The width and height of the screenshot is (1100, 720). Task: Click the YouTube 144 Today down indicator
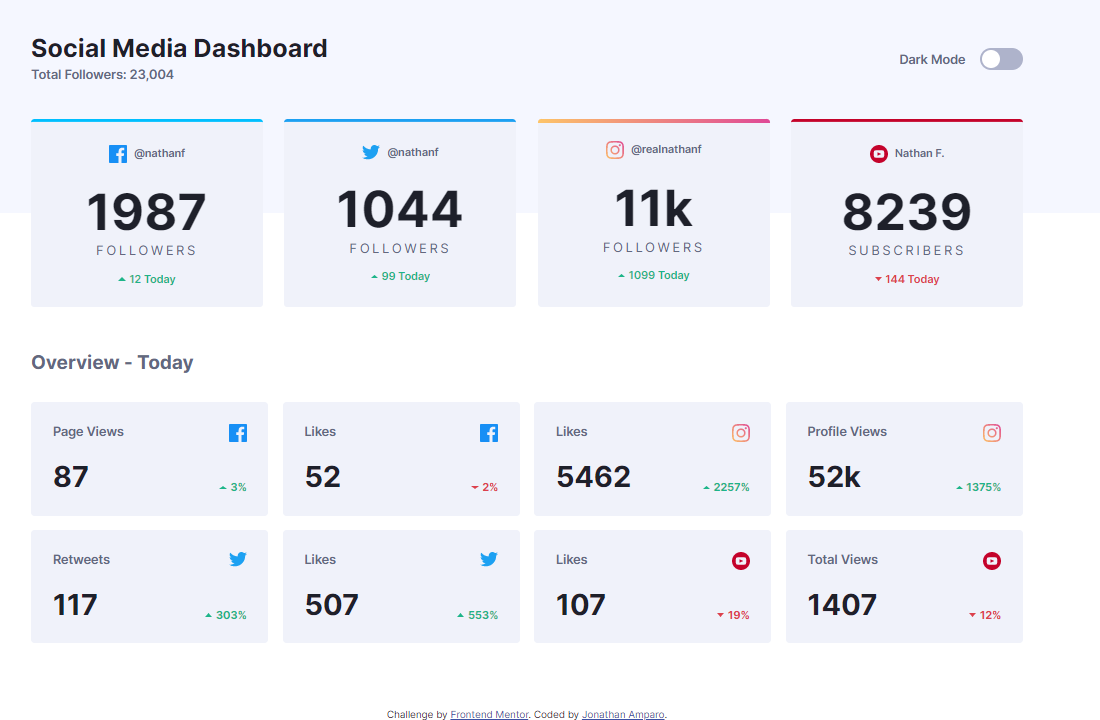tap(907, 279)
